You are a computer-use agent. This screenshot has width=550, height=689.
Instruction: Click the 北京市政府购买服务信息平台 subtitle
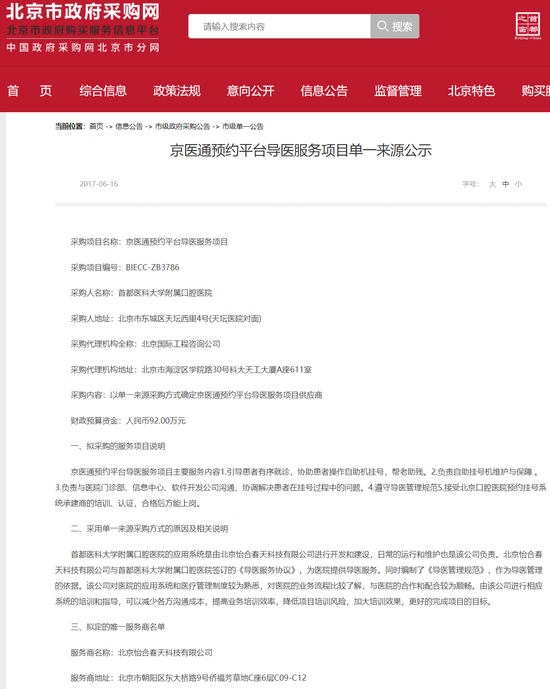[x=83, y=31]
